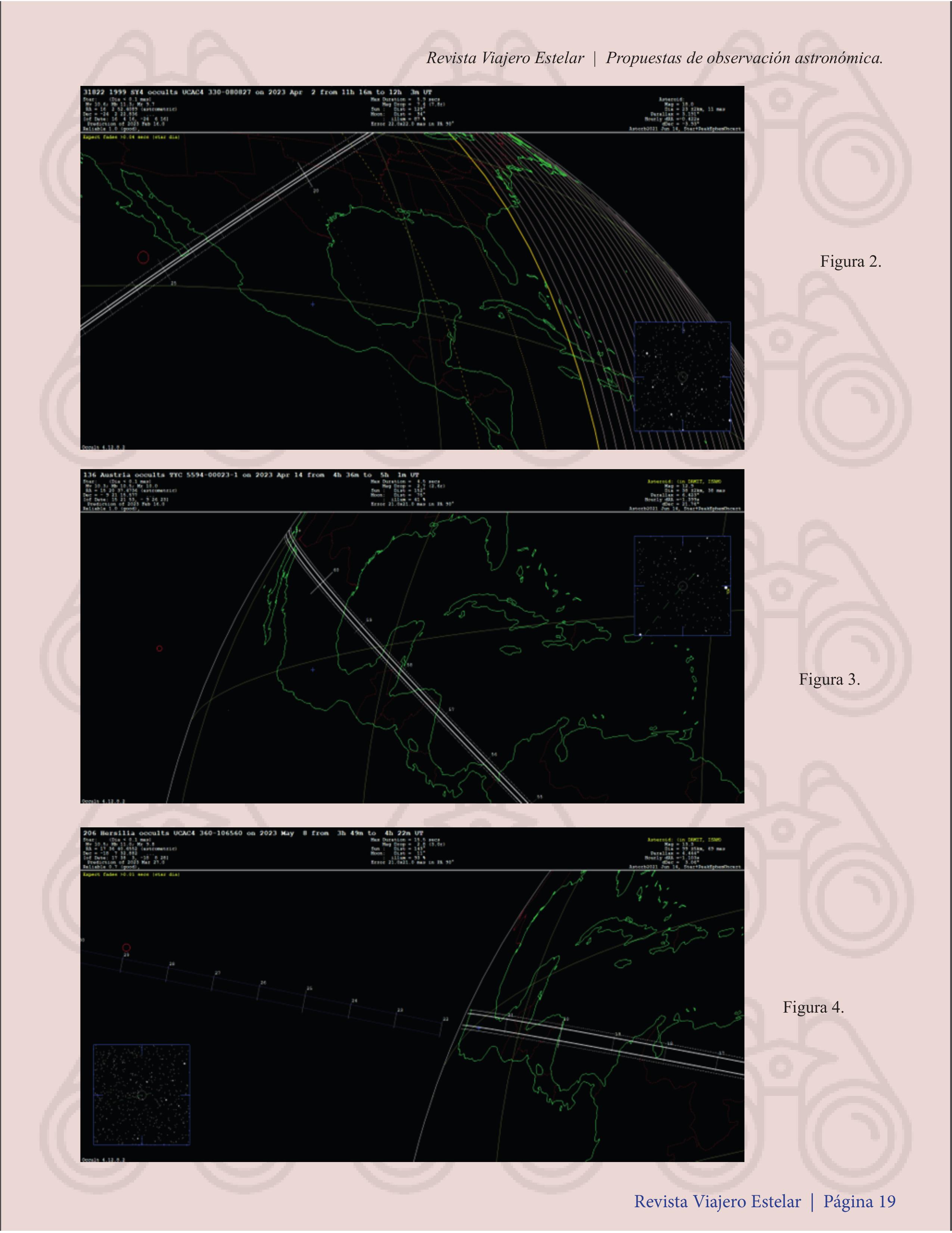Image resolution: width=952 pixels, height=1233 pixels.
Task: Click the red circle marker in first map
Action: 143,257
